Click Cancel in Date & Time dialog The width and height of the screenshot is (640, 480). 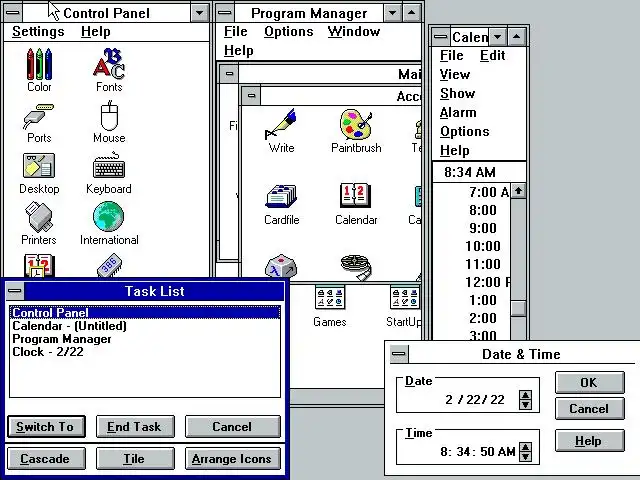[x=589, y=409]
